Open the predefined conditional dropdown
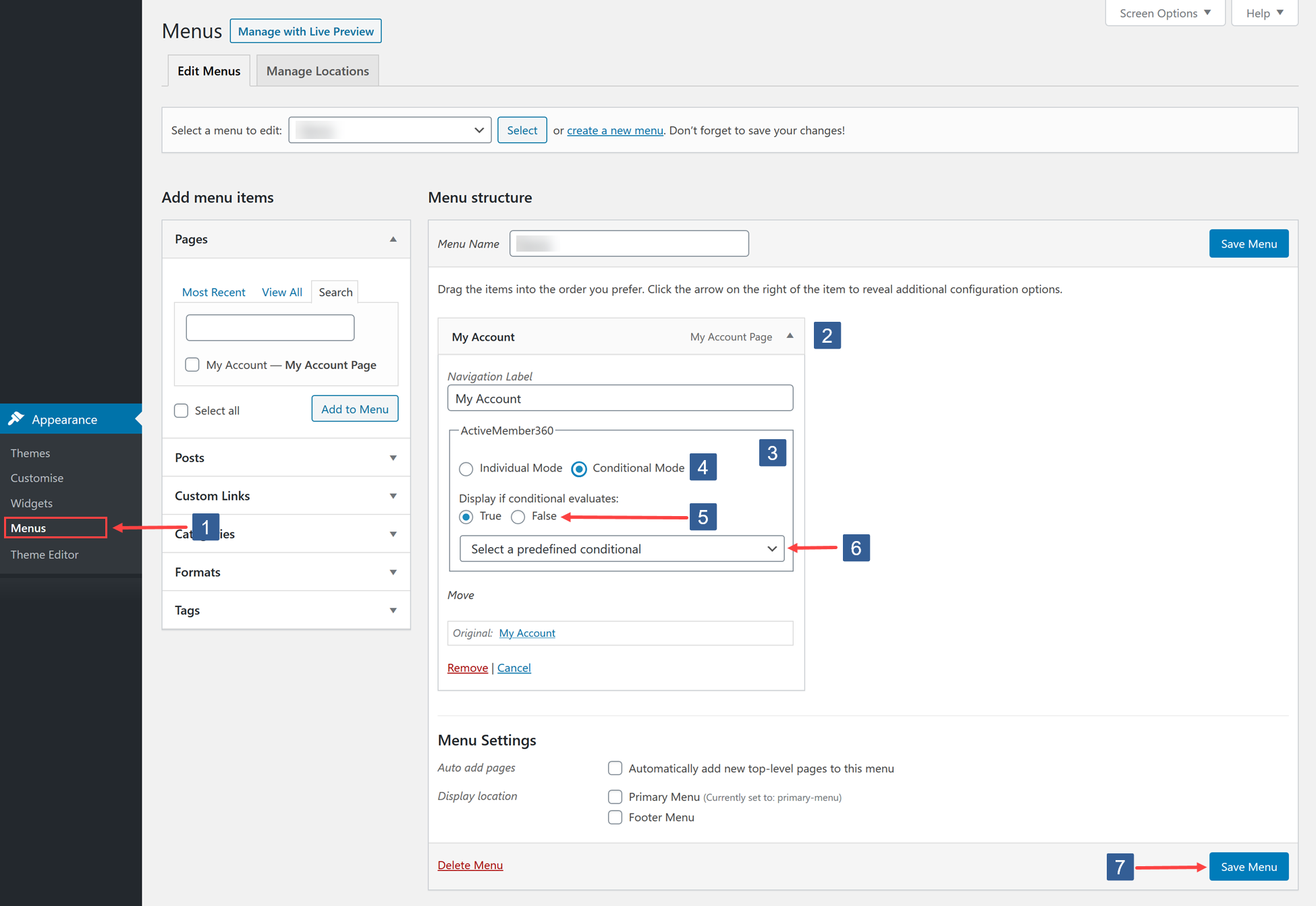The width and height of the screenshot is (1316, 906). (x=621, y=548)
